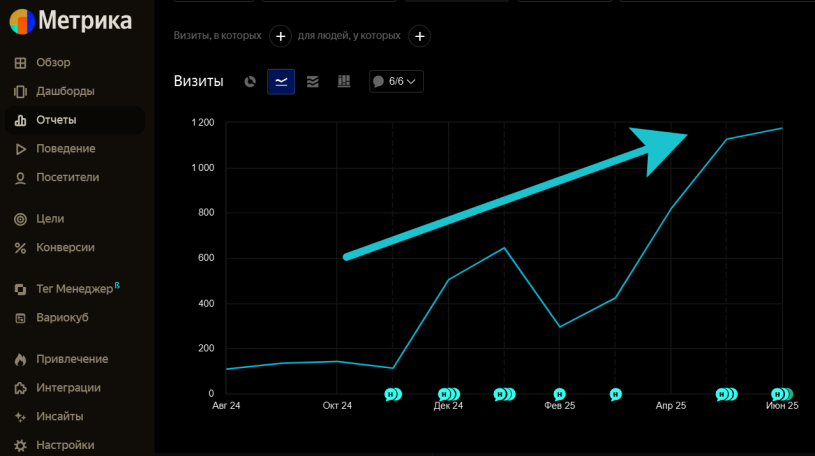
Task: Switch to stacked area chart view
Action: [313, 82]
